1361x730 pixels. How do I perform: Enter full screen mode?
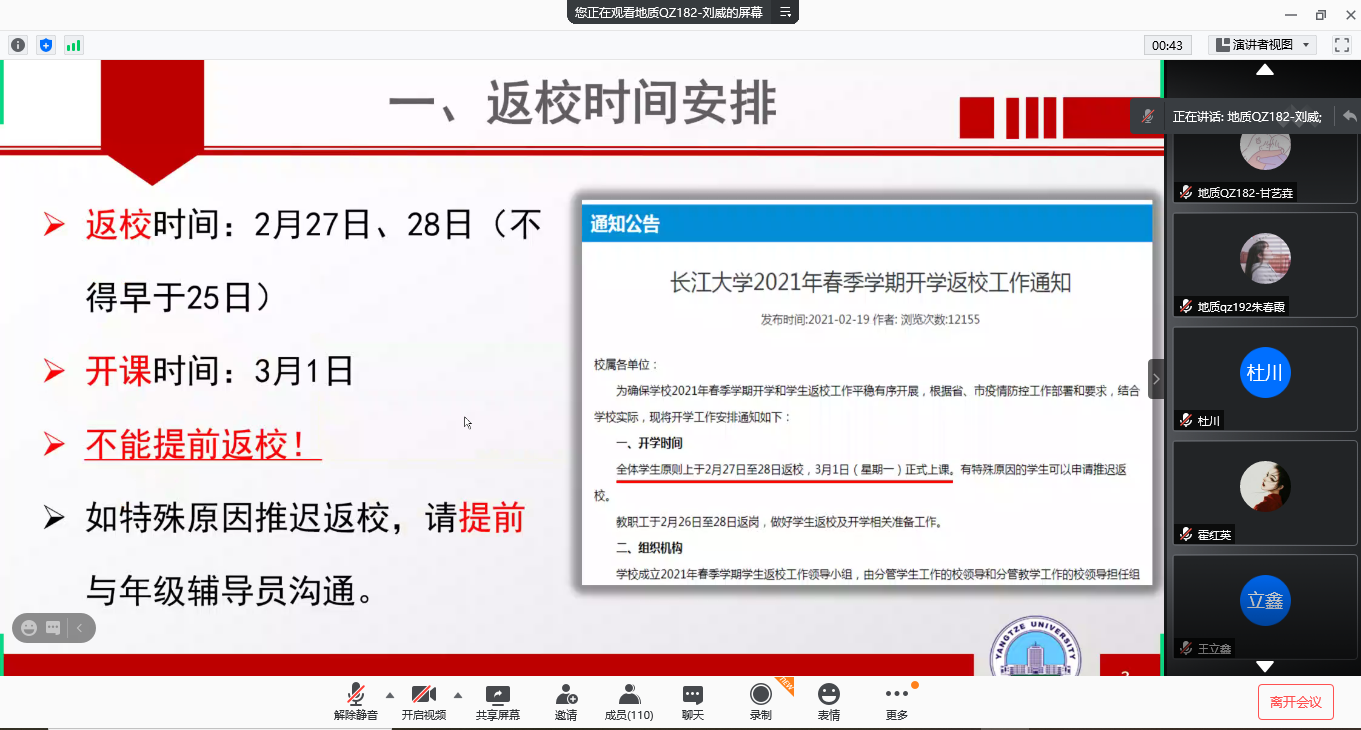1342,45
